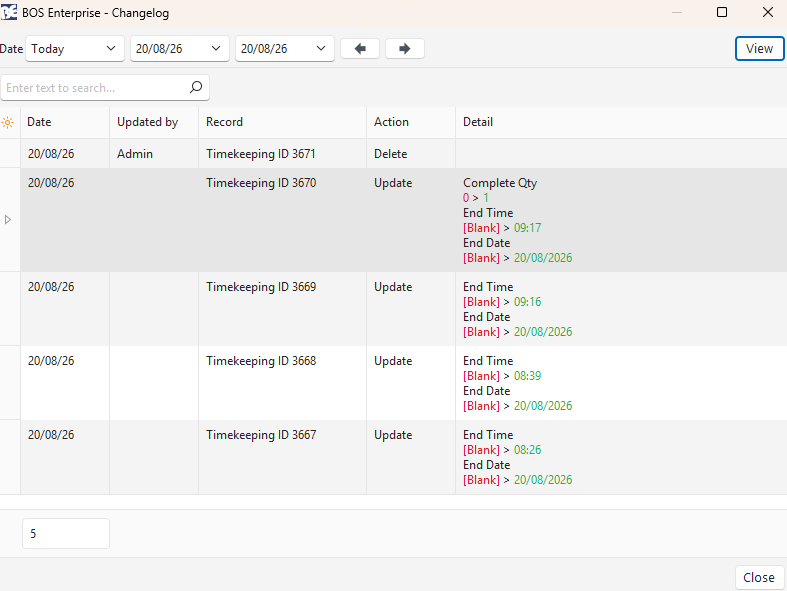Viewport: 787px width, 591px height.
Task: Open the start date 20/08/26 dropdown
Action: point(180,49)
